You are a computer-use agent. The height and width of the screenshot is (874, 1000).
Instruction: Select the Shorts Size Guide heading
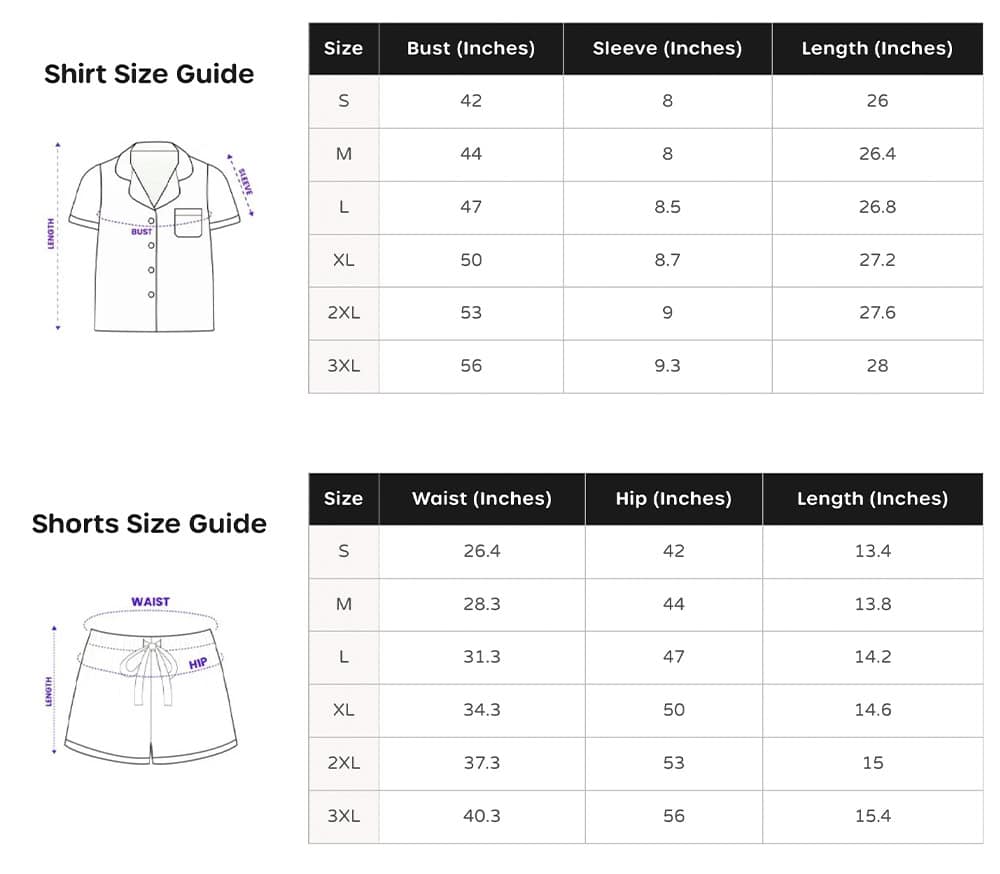pyautogui.click(x=149, y=524)
